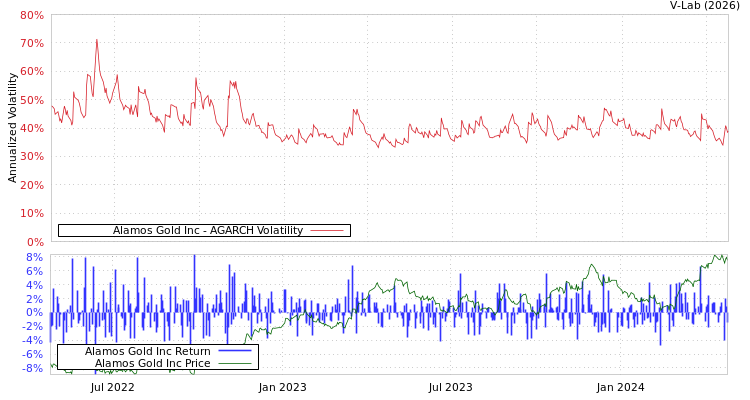
Task: Click the 40% label on the volatility axis
Action: tap(32, 129)
